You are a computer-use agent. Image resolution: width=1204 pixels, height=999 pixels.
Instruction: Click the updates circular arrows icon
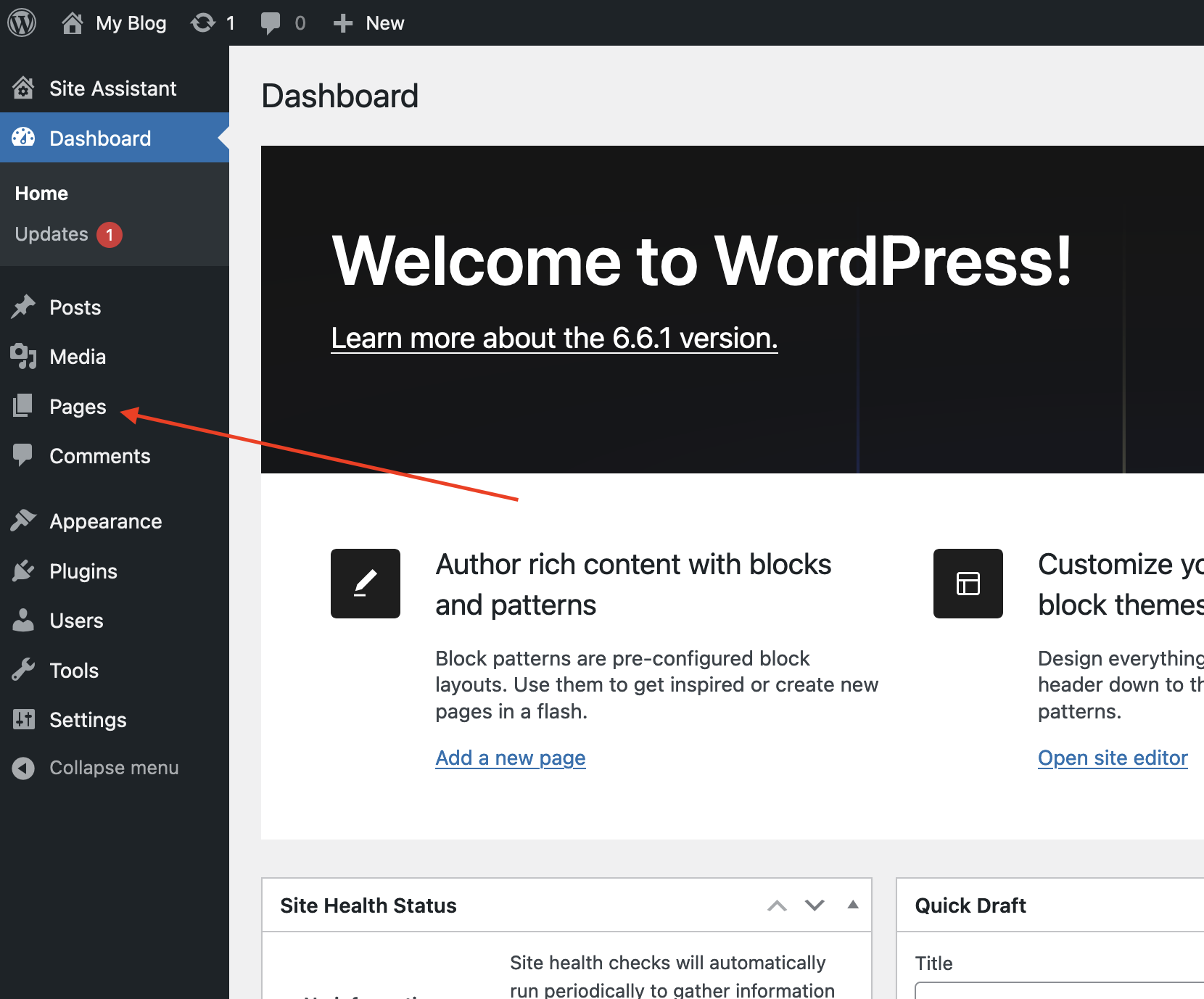pos(203,23)
